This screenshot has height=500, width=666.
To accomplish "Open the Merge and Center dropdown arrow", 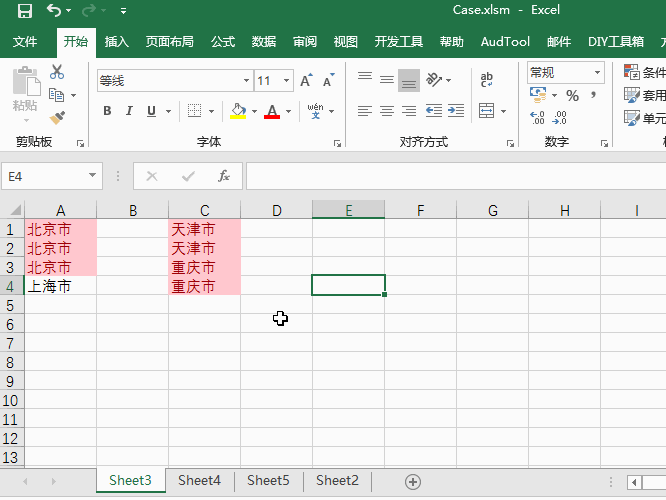I will [503, 111].
